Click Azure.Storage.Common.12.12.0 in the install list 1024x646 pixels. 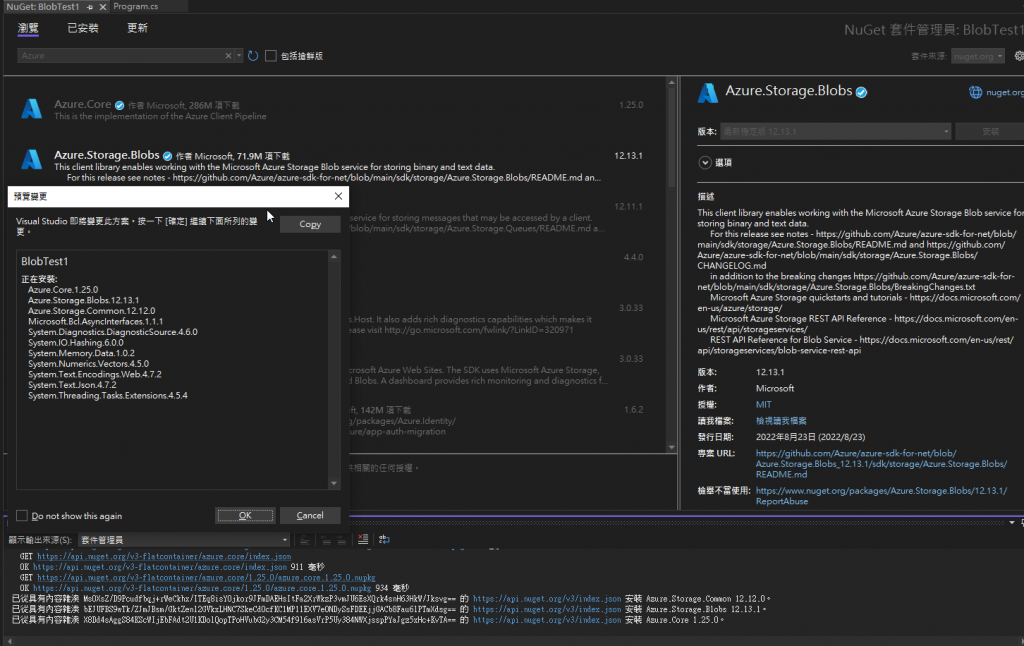point(91,311)
